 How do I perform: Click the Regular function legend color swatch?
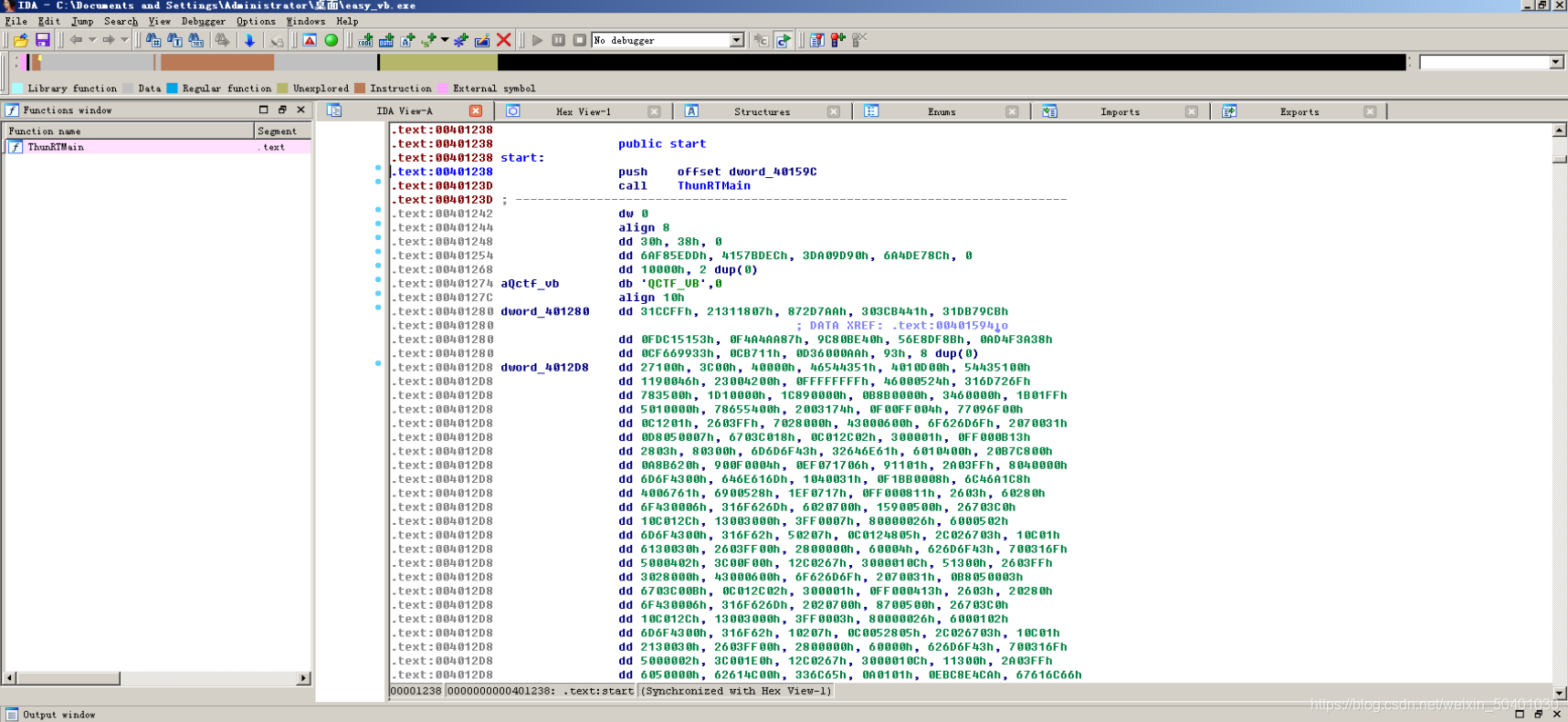tap(172, 89)
